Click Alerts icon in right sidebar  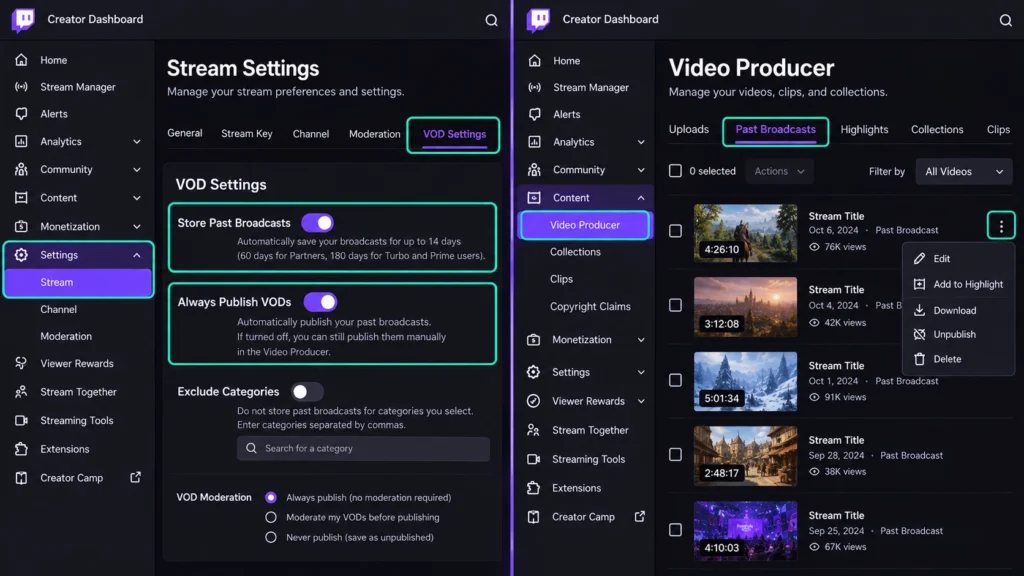534,114
